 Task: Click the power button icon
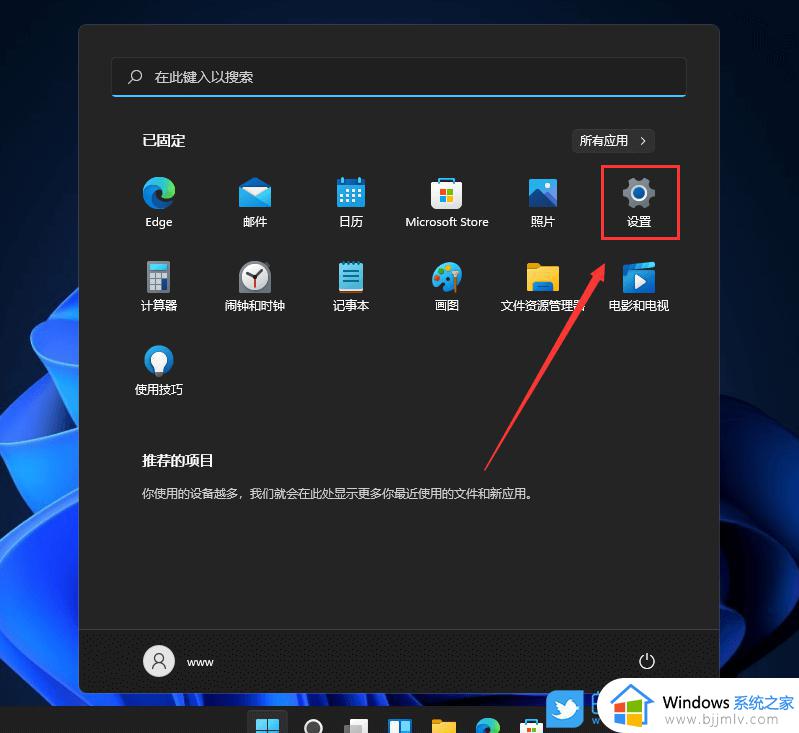pyautogui.click(x=646, y=661)
